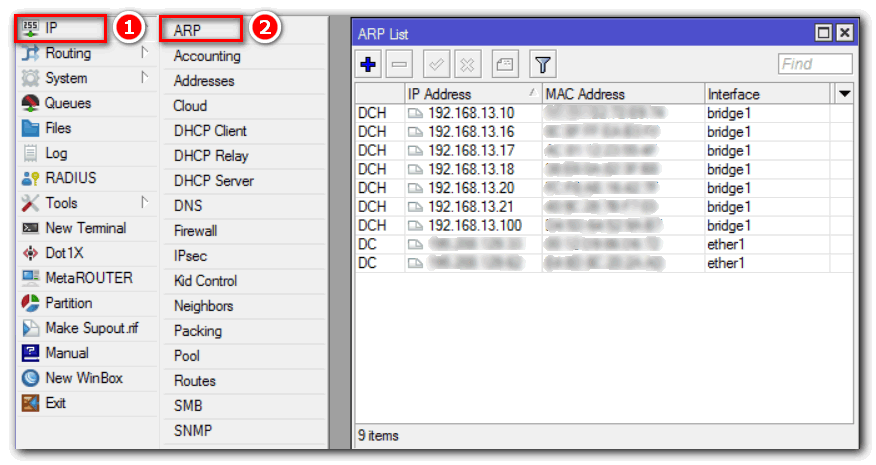Click the Tools wrench icon
Image resolution: width=876 pixels, height=465 pixels.
point(30,203)
